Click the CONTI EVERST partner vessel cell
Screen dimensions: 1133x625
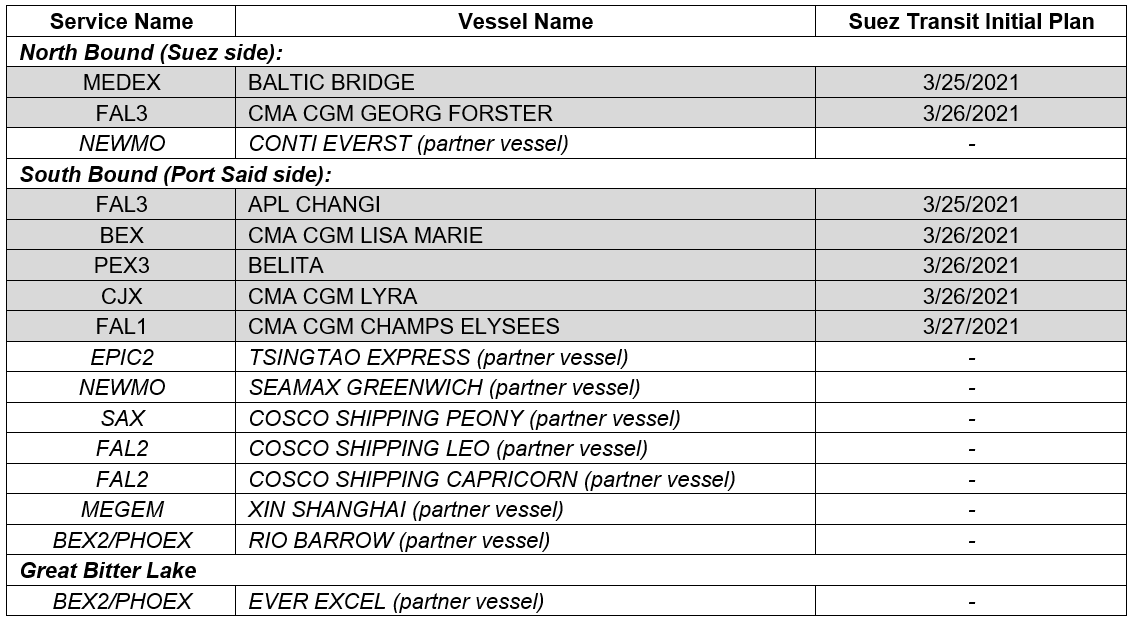(525, 143)
